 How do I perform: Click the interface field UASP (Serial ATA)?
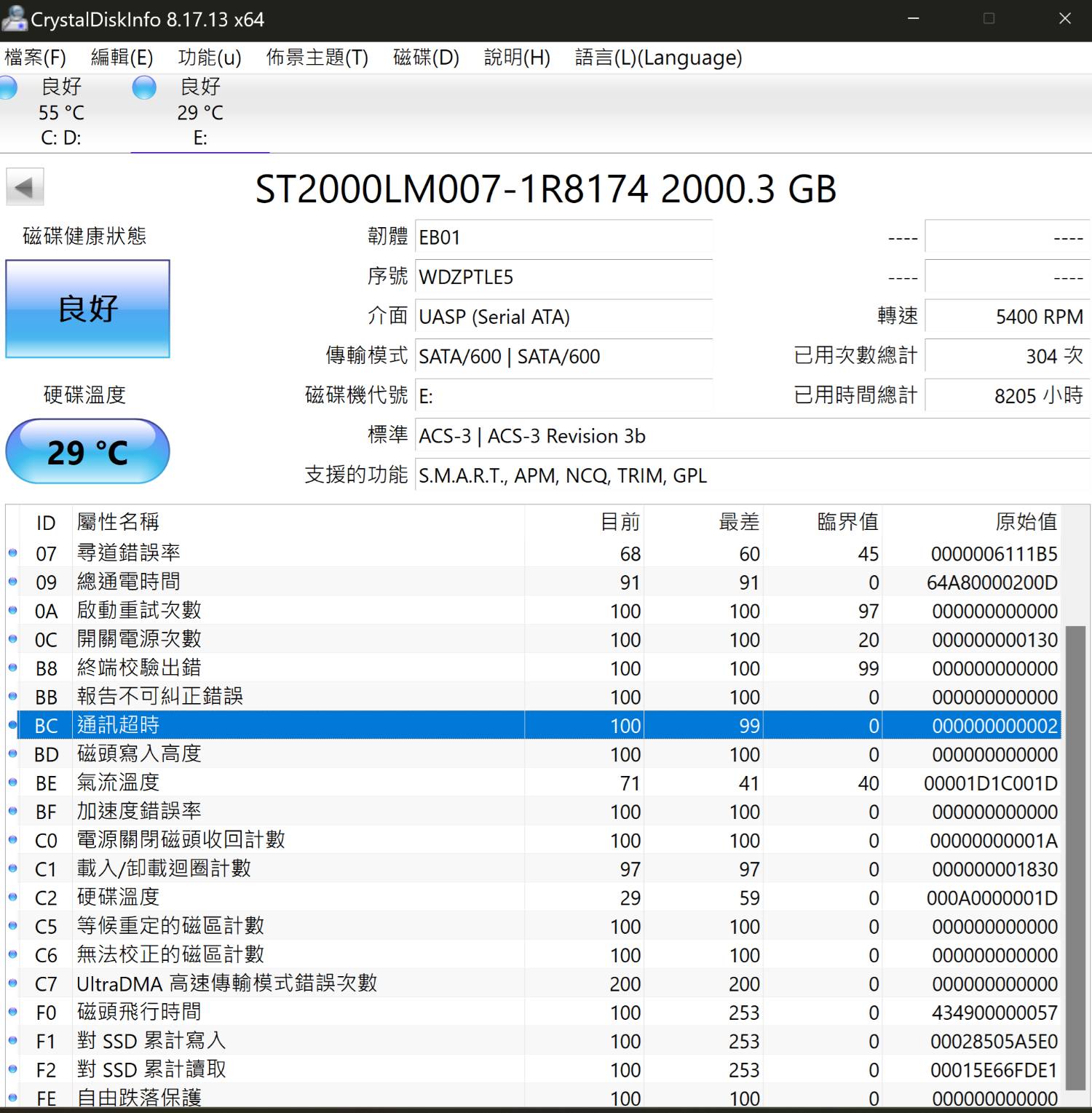pyautogui.click(x=563, y=317)
